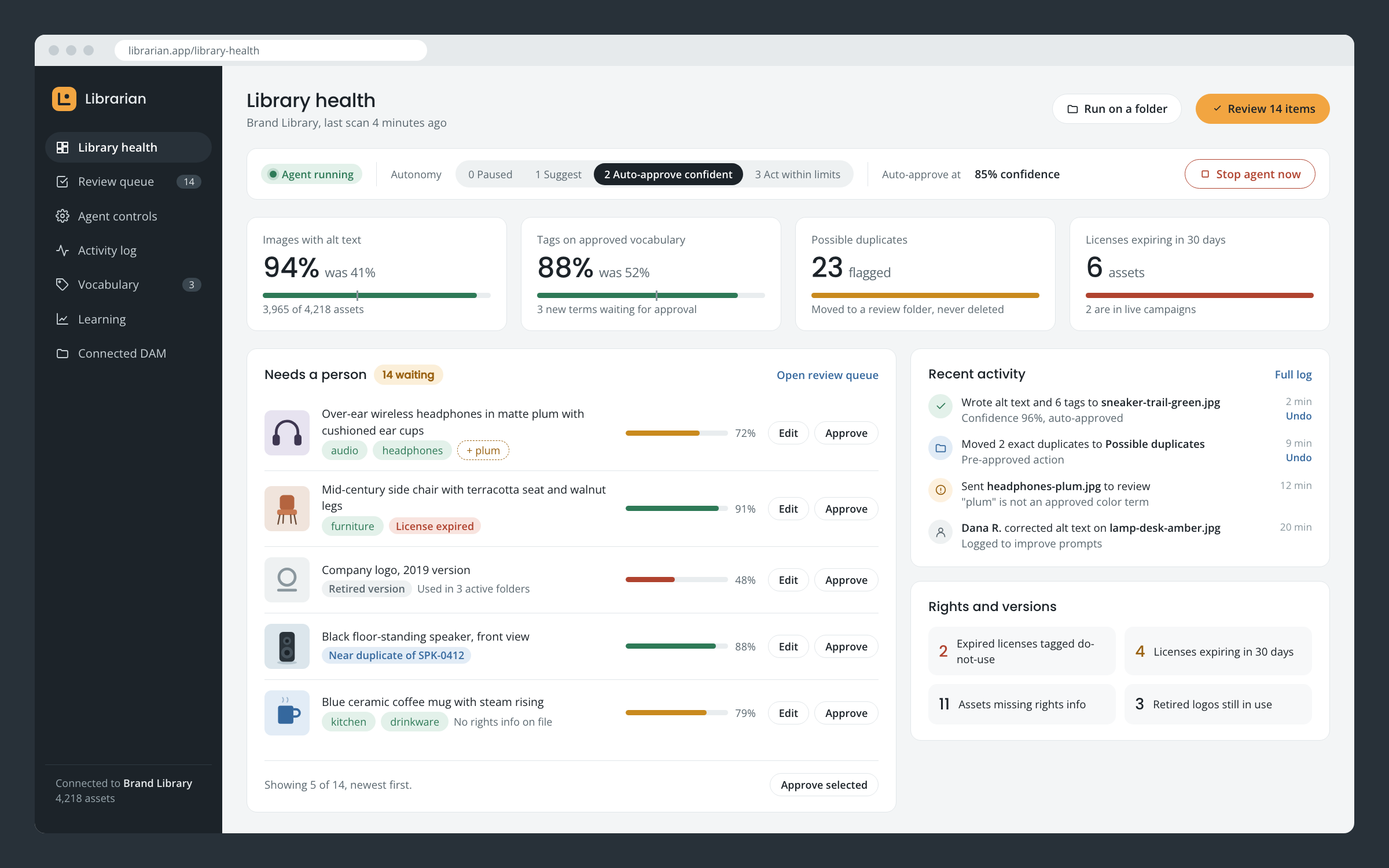1389x868 pixels.
Task: Click the Review queue 14 badge
Action: point(189,182)
